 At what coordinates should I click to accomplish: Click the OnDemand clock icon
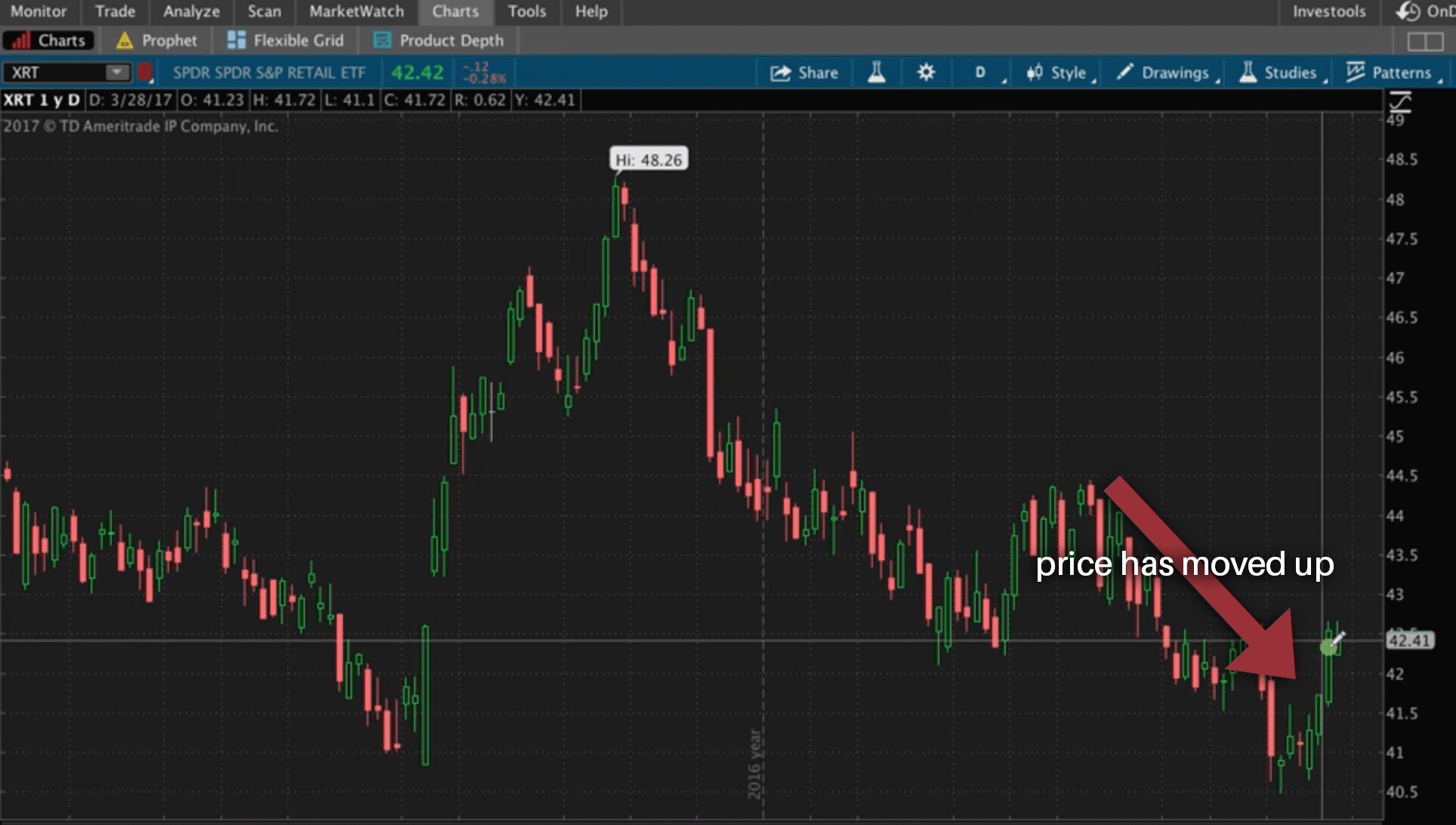(1408, 11)
